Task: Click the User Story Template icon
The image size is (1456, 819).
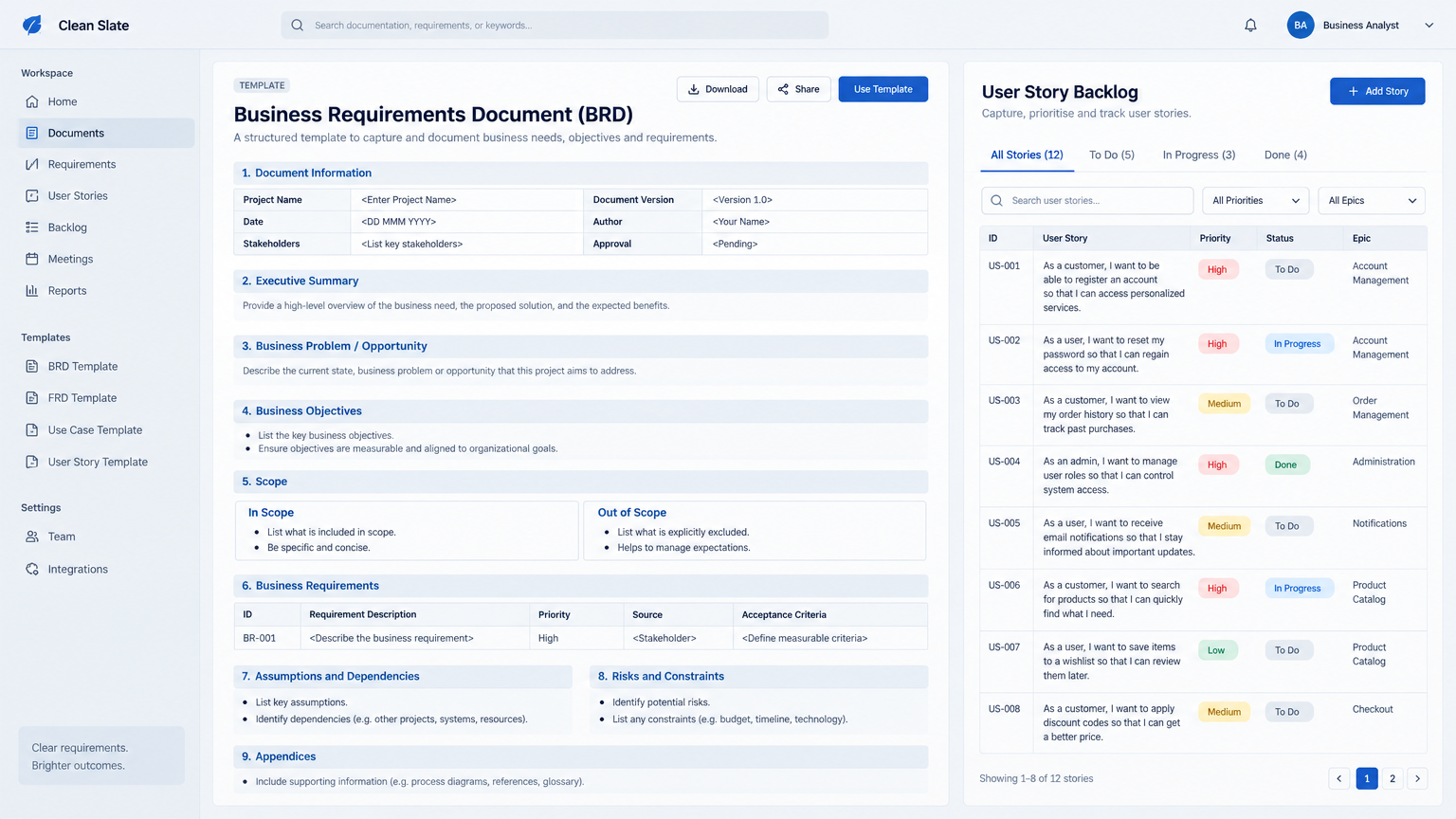Action: coord(32,462)
